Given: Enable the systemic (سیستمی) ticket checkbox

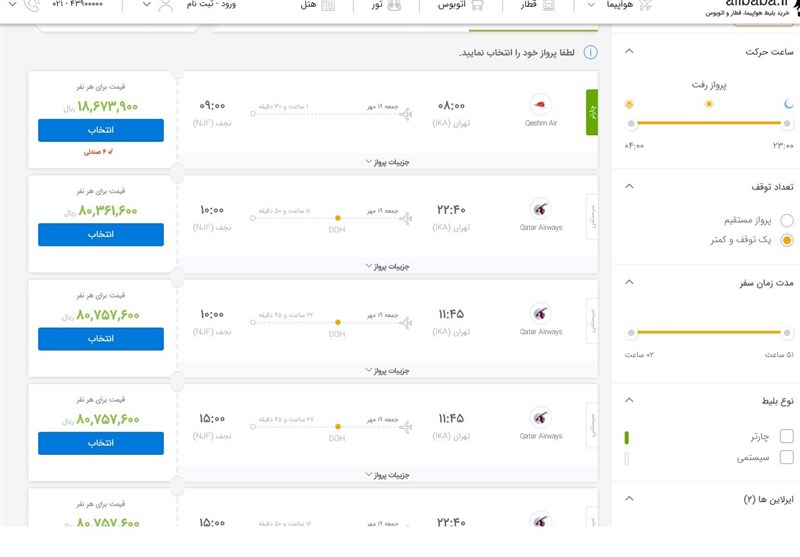Looking at the screenshot, I should 787,458.
